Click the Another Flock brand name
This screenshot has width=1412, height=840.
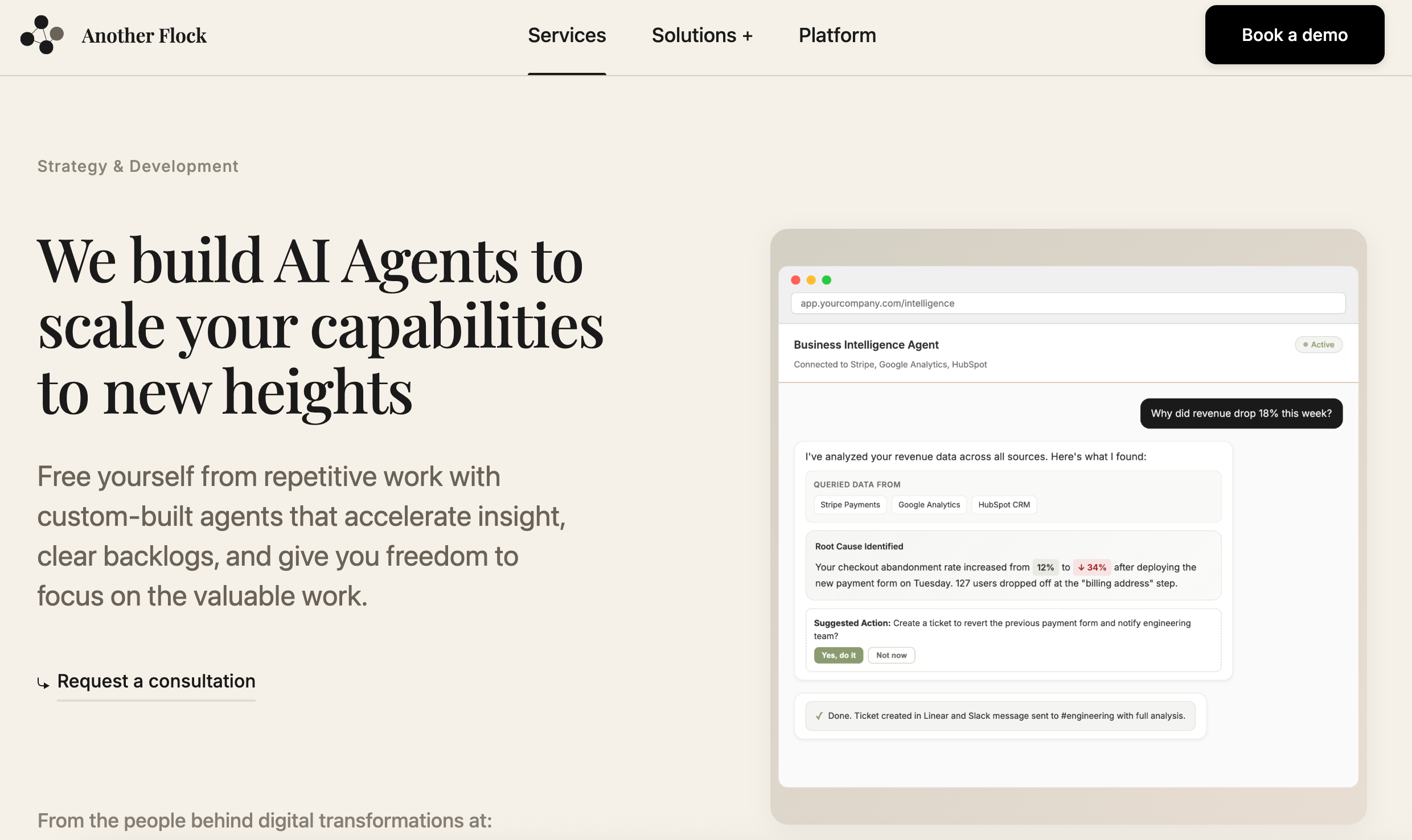click(144, 36)
